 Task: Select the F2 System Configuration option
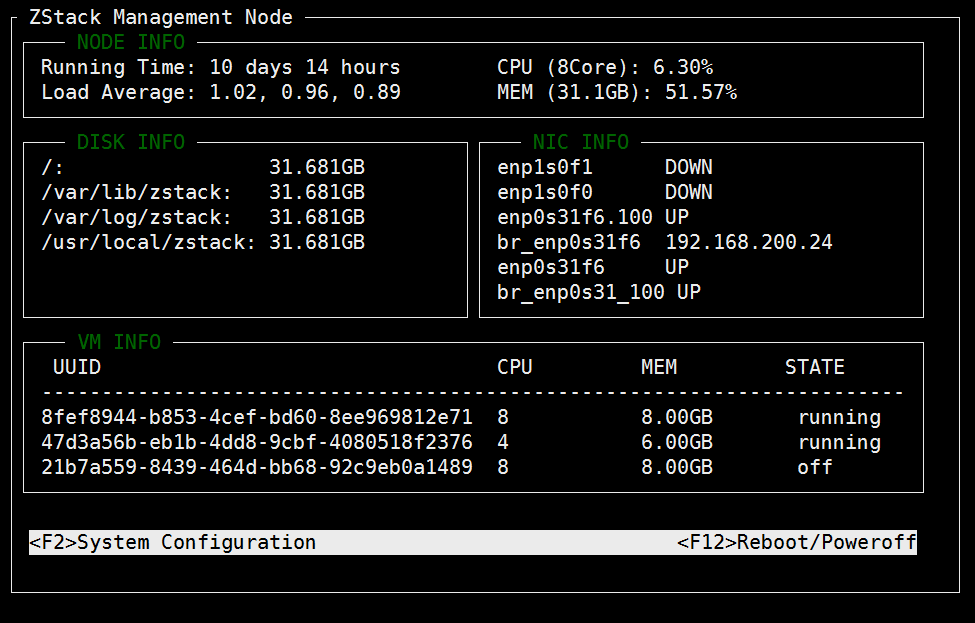[x=172, y=542]
